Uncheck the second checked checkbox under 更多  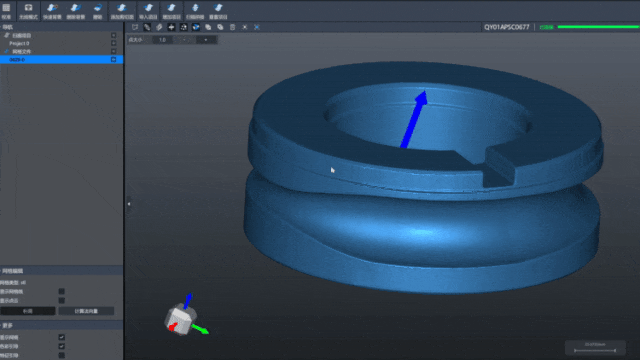(62, 346)
